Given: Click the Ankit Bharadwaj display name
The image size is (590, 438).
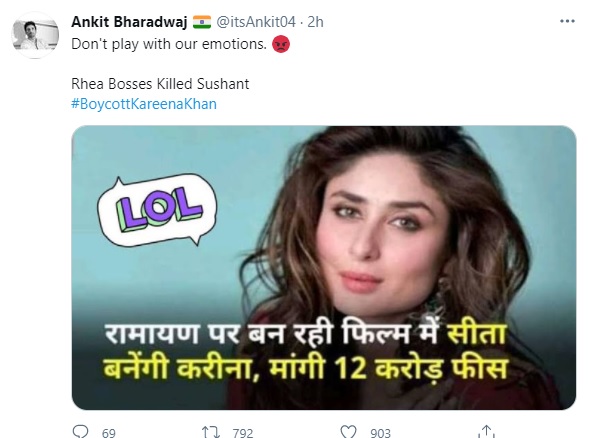Looking at the screenshot, I should point(129,22).
